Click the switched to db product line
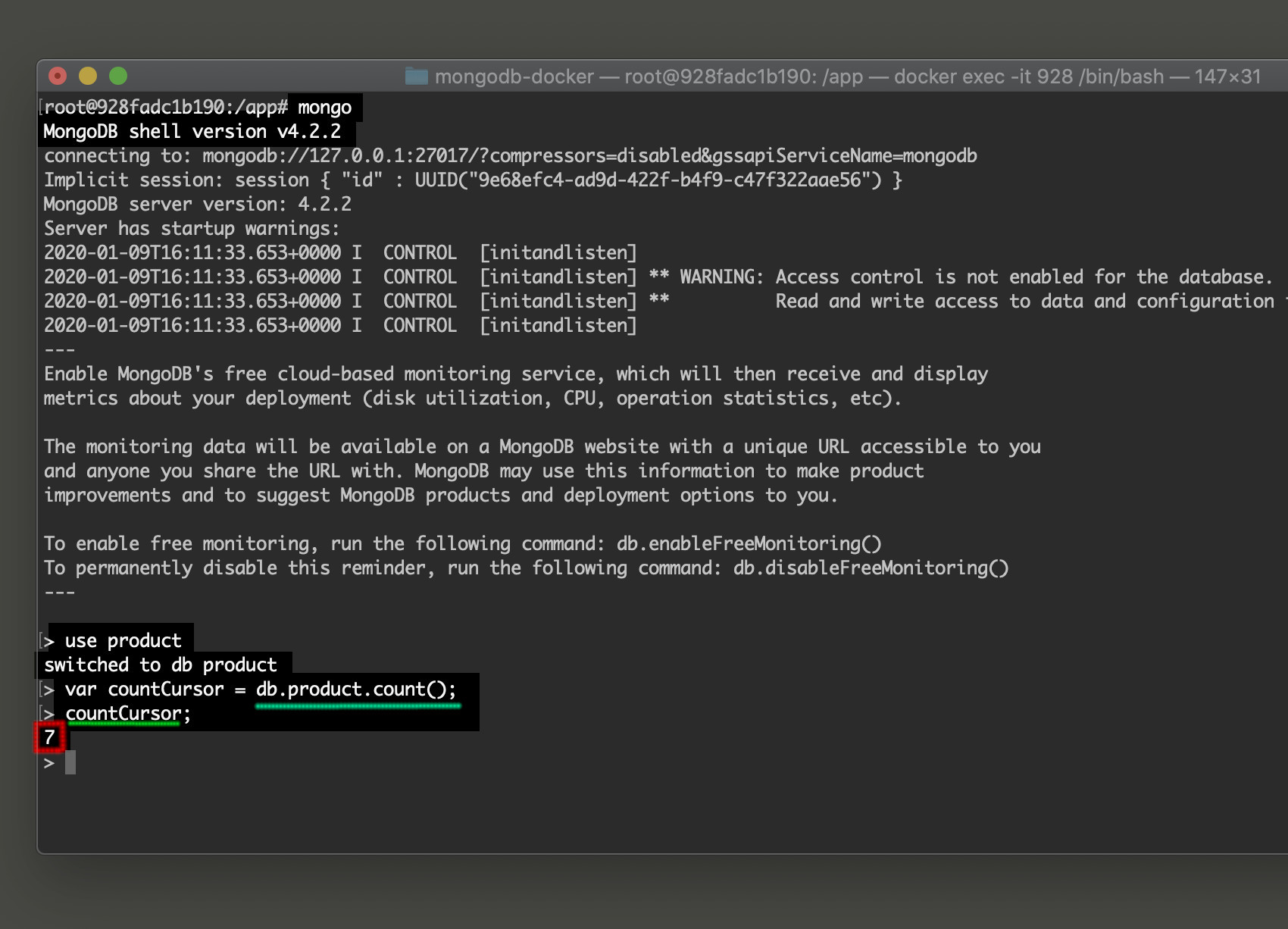Screen dimensions: 1288x929 click(160, 665)
